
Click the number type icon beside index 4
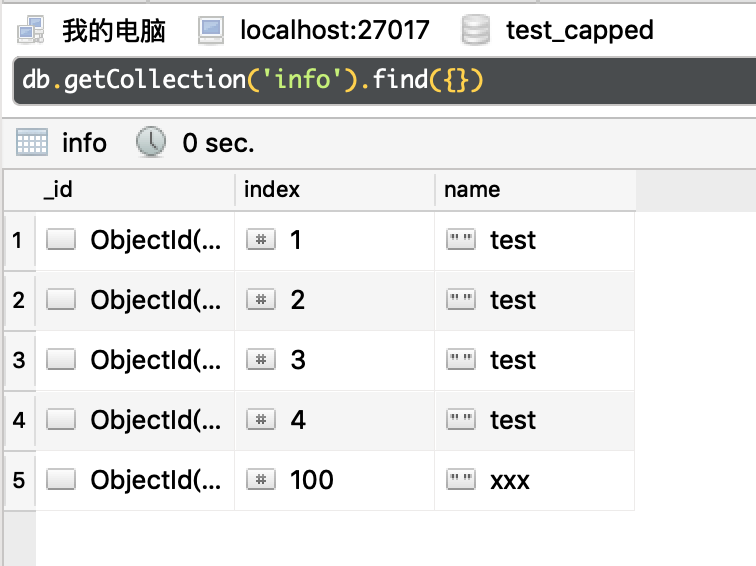261,419
